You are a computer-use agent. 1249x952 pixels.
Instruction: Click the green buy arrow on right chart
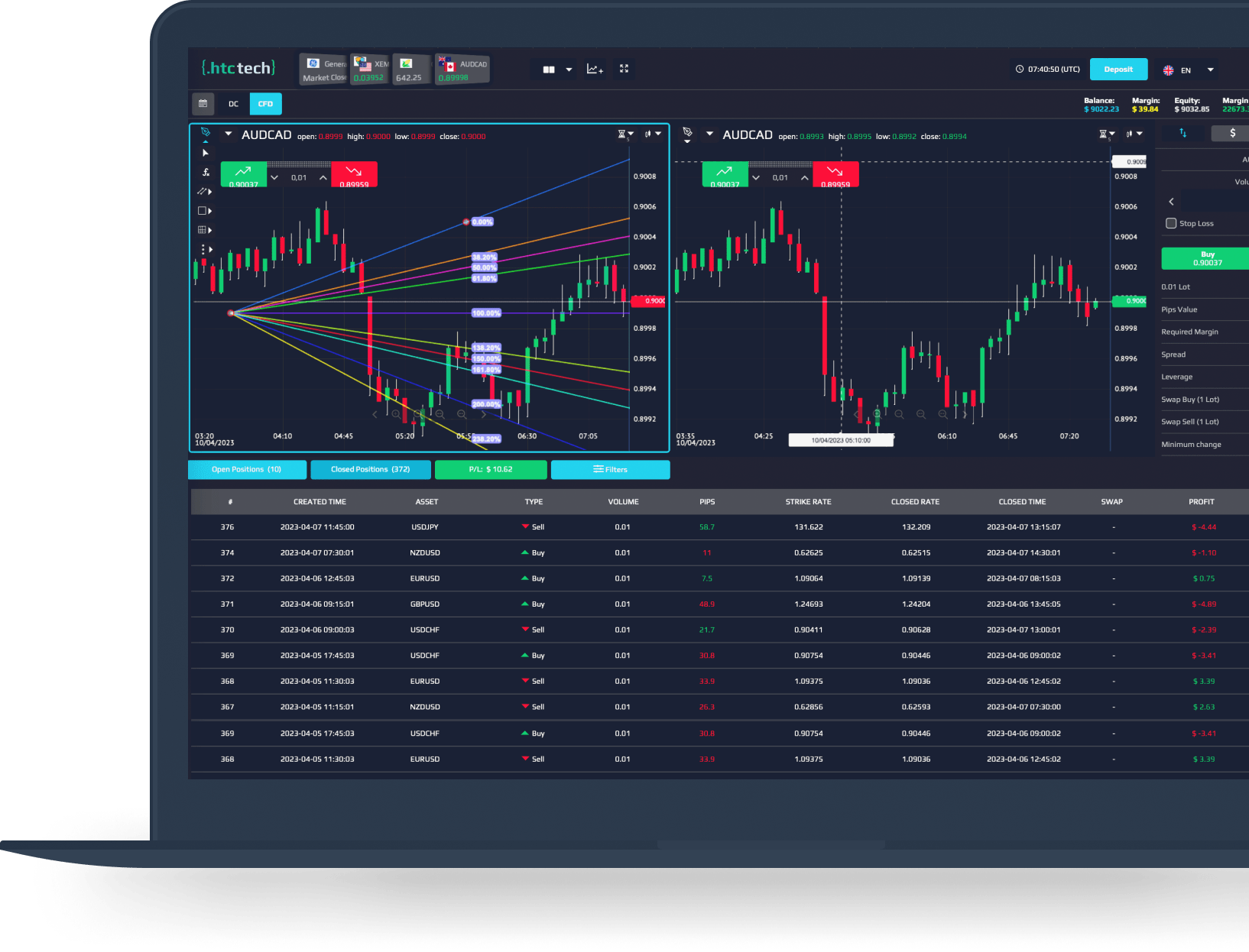coord(725,174)
